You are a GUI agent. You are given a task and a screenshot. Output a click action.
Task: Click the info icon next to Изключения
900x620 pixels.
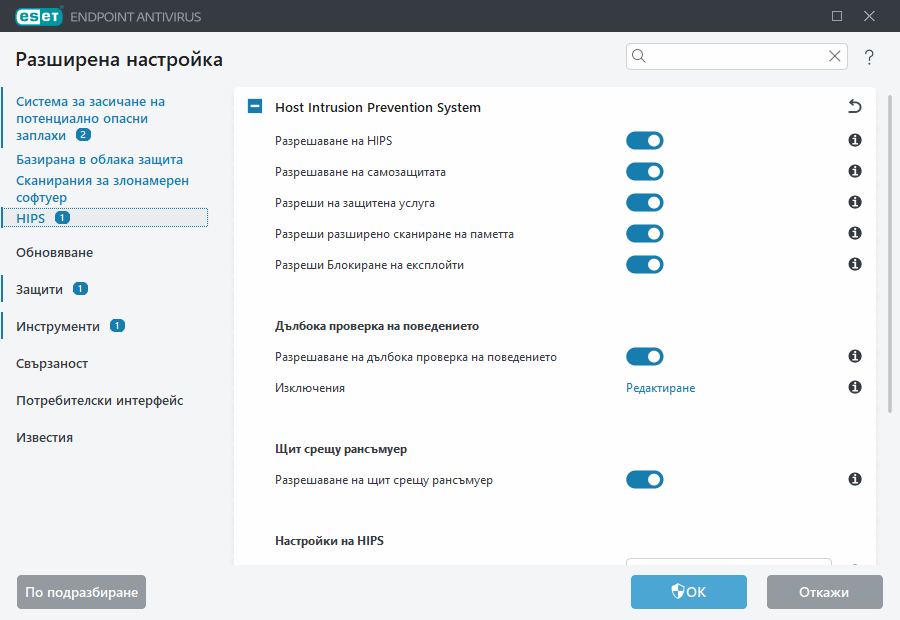(854, 387)
